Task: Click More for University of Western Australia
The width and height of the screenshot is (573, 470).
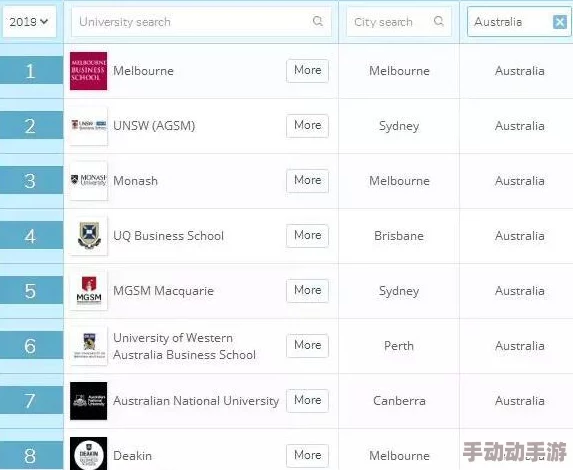Action: (x=308, y=345)
